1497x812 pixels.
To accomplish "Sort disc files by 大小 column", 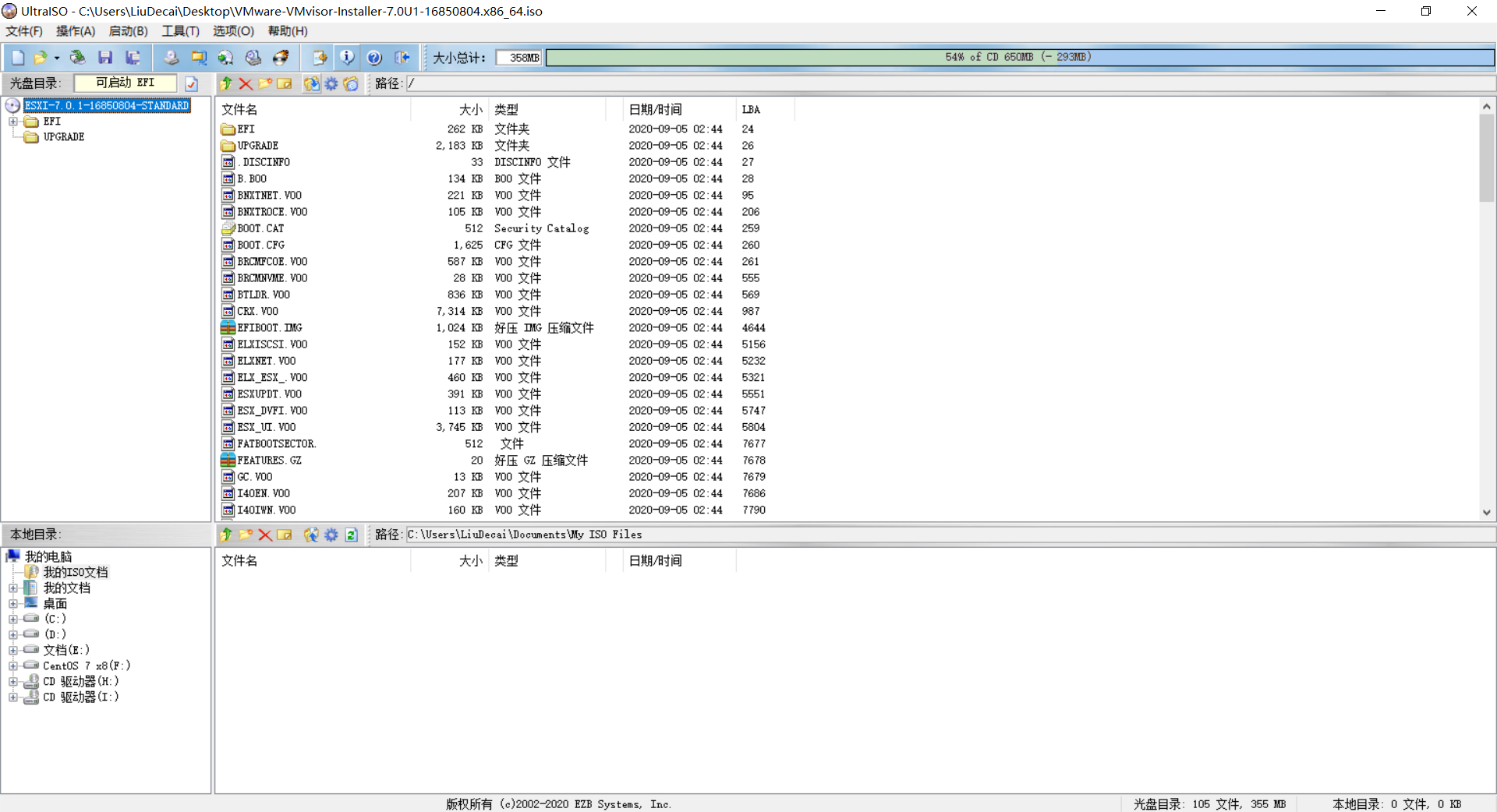I will (x=450, y=110).
